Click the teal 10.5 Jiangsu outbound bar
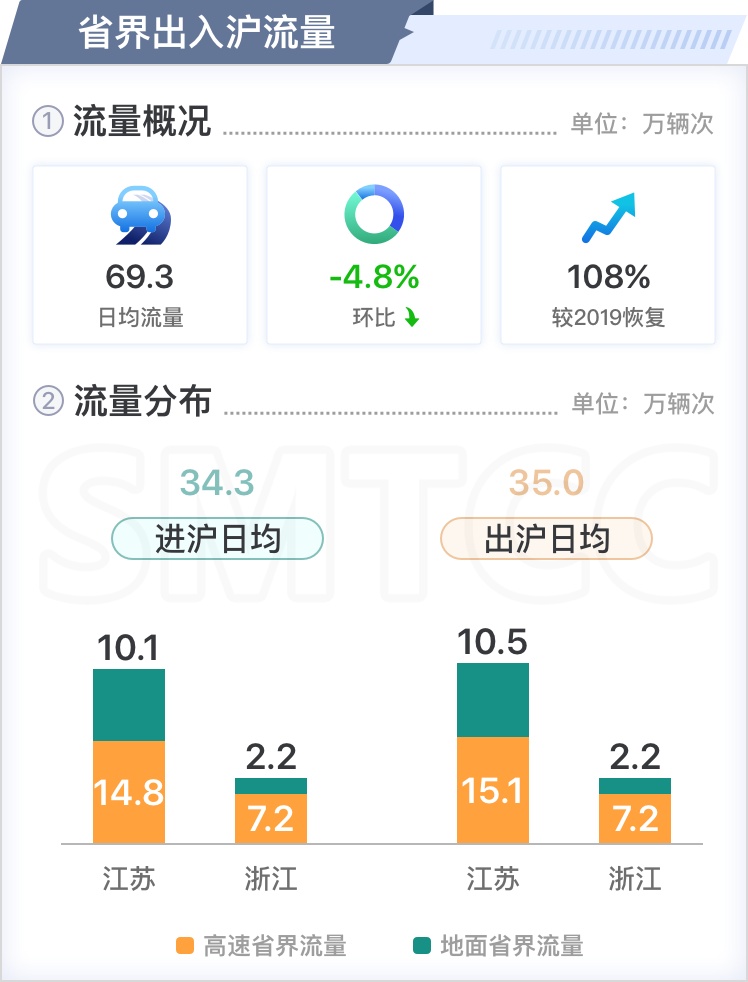 [493, 700]
